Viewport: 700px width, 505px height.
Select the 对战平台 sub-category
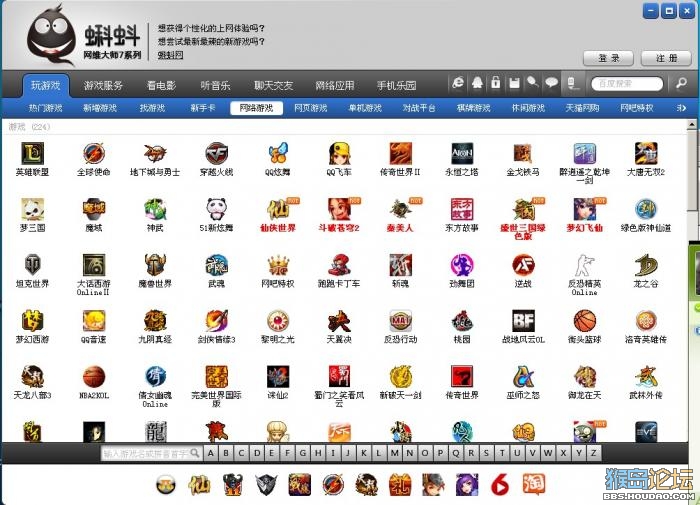[419, 108]
